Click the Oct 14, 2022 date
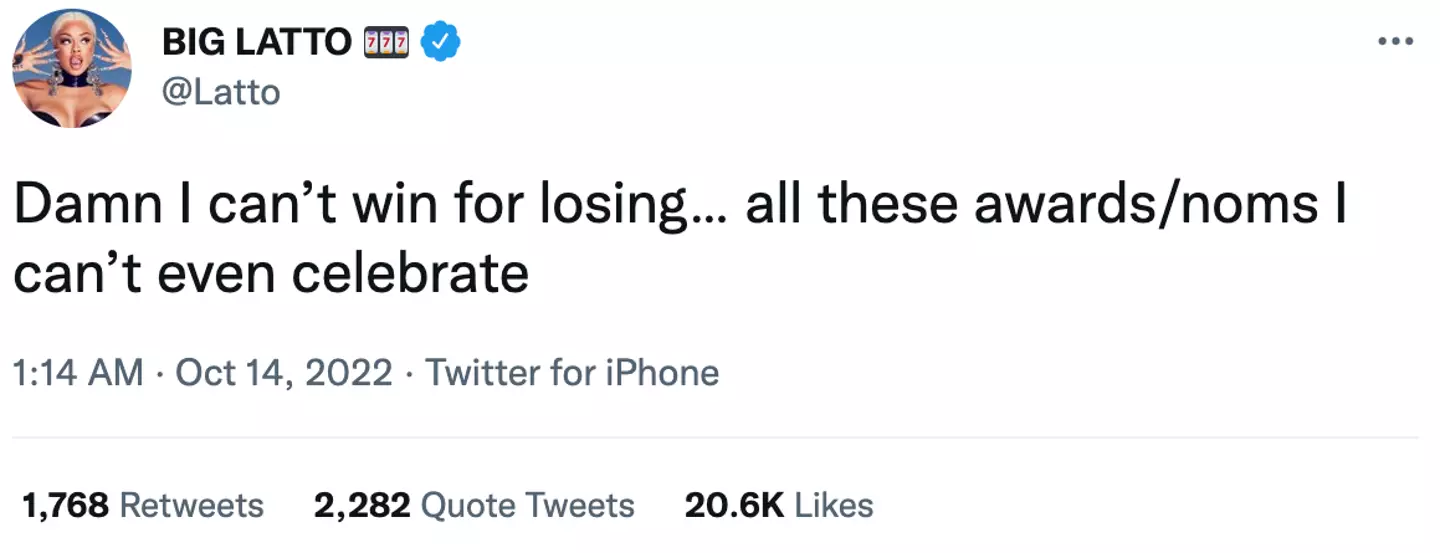The height and width of the screenshot is (553, 1440). click(x=284, y=373)
